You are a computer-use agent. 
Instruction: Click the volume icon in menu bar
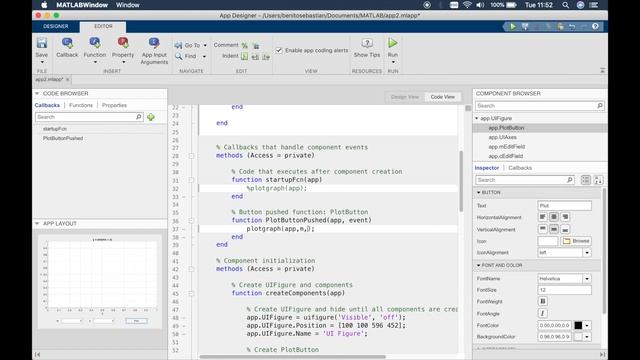(x=480, y=5)
